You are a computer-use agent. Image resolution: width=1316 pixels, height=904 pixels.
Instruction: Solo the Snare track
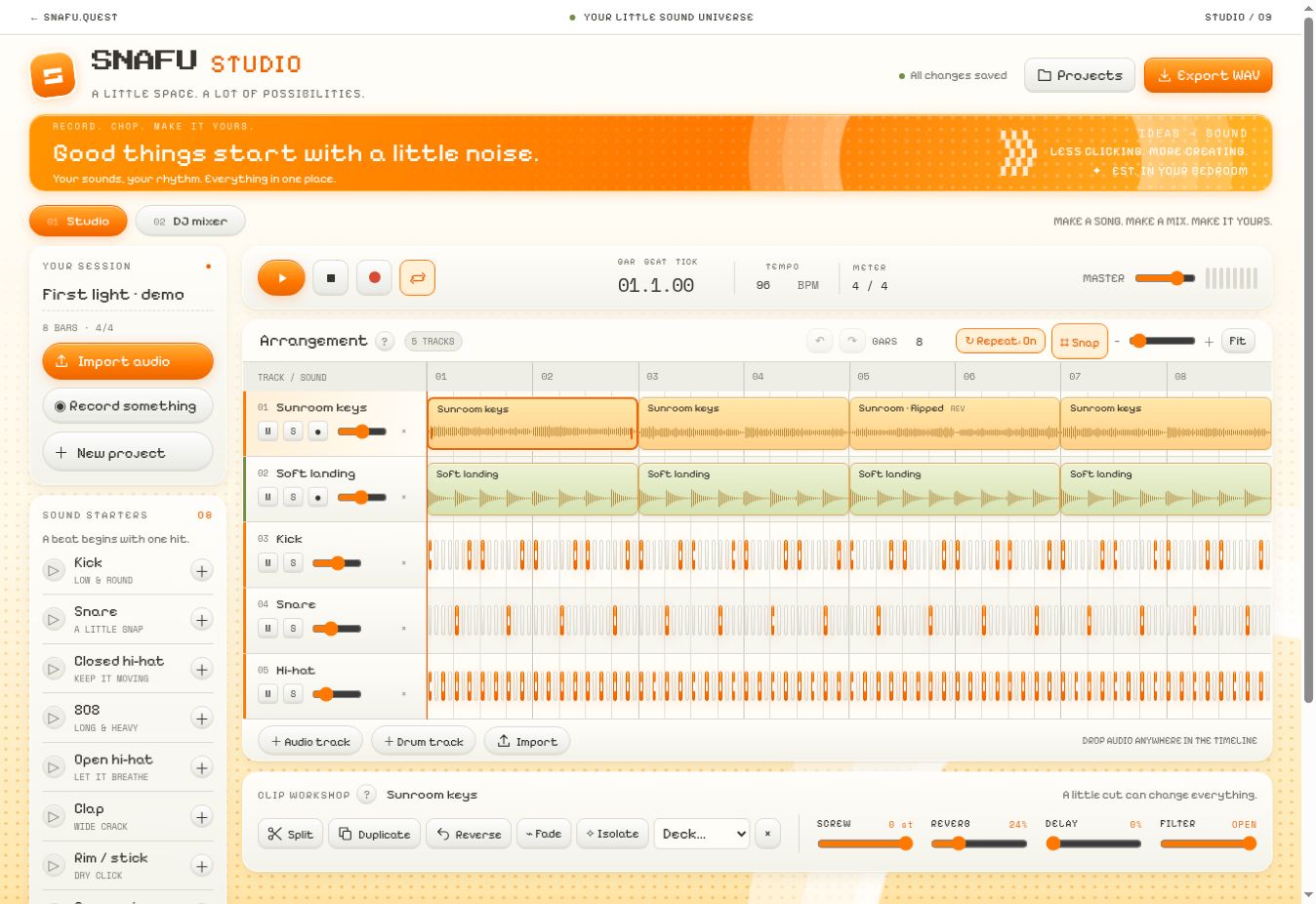pyautogui.click(x=293, y=629)
